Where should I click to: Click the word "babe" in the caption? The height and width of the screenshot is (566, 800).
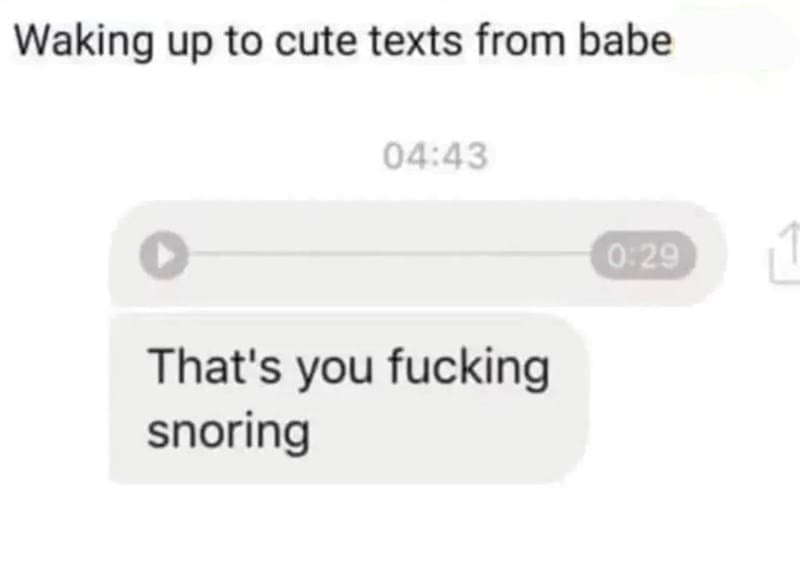[626, 40]
